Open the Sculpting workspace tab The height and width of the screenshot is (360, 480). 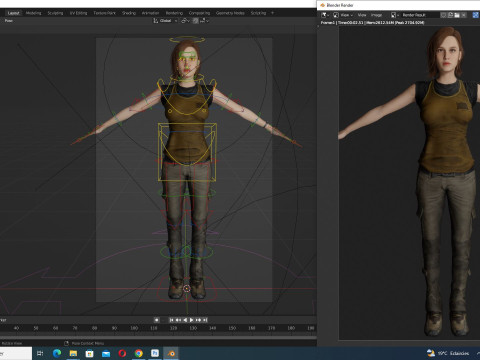point(55,13)
